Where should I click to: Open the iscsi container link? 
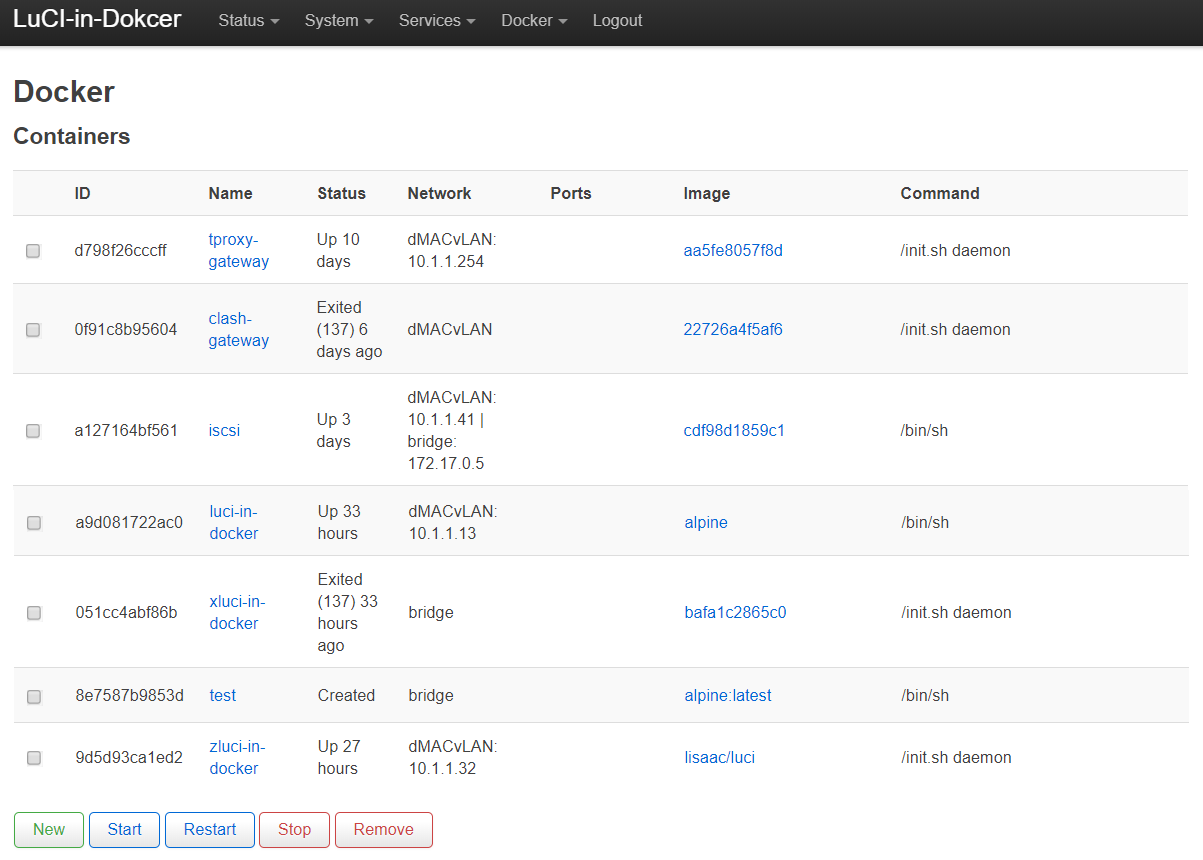tap(224, 431)
